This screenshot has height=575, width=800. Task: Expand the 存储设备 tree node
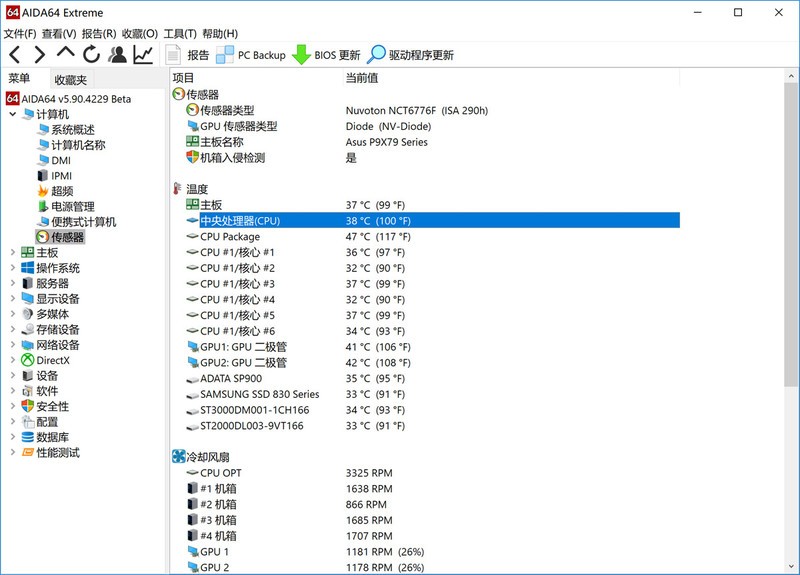click(13, 329)
